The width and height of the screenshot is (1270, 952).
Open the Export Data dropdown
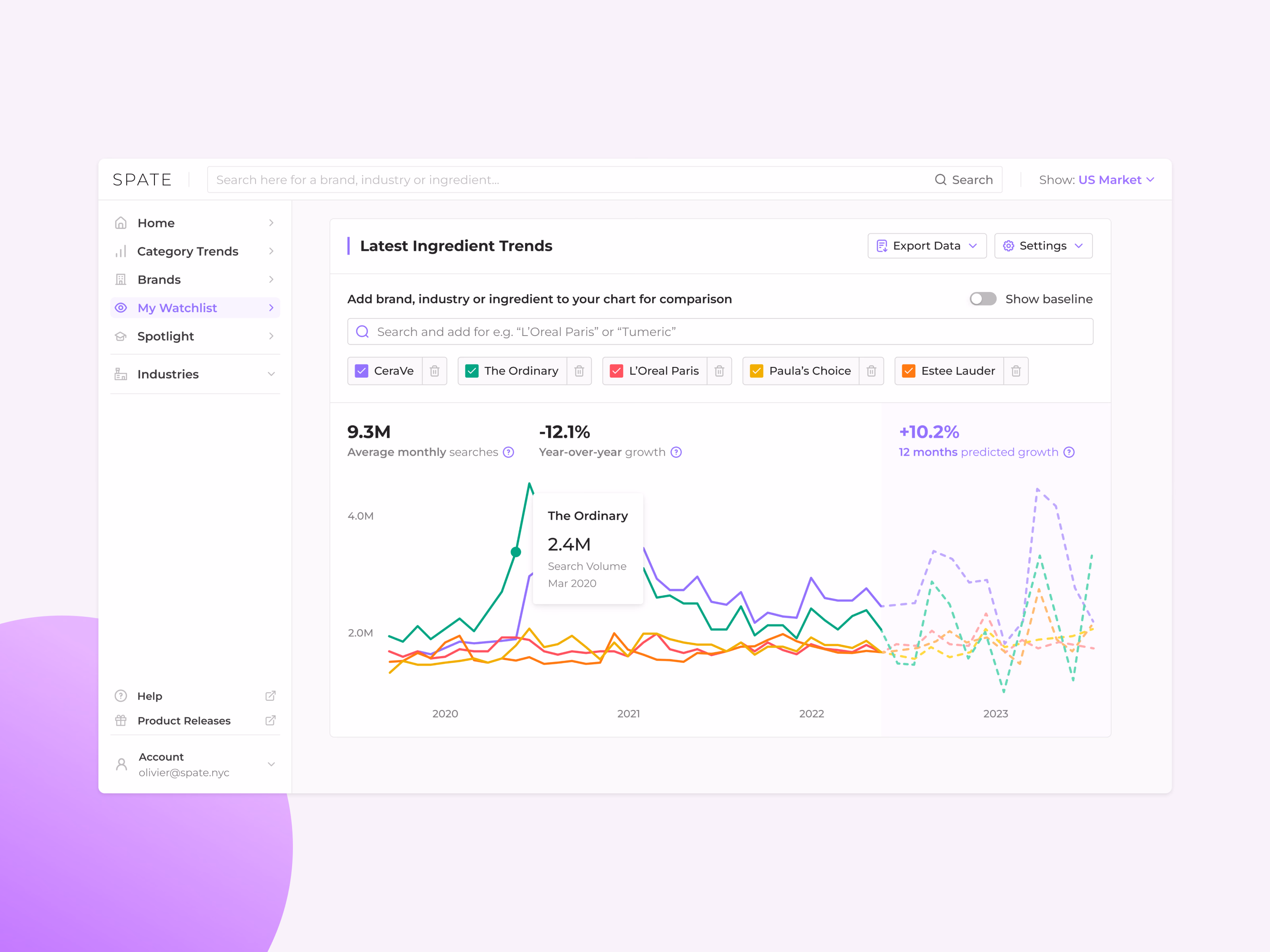tap(927, 246)
